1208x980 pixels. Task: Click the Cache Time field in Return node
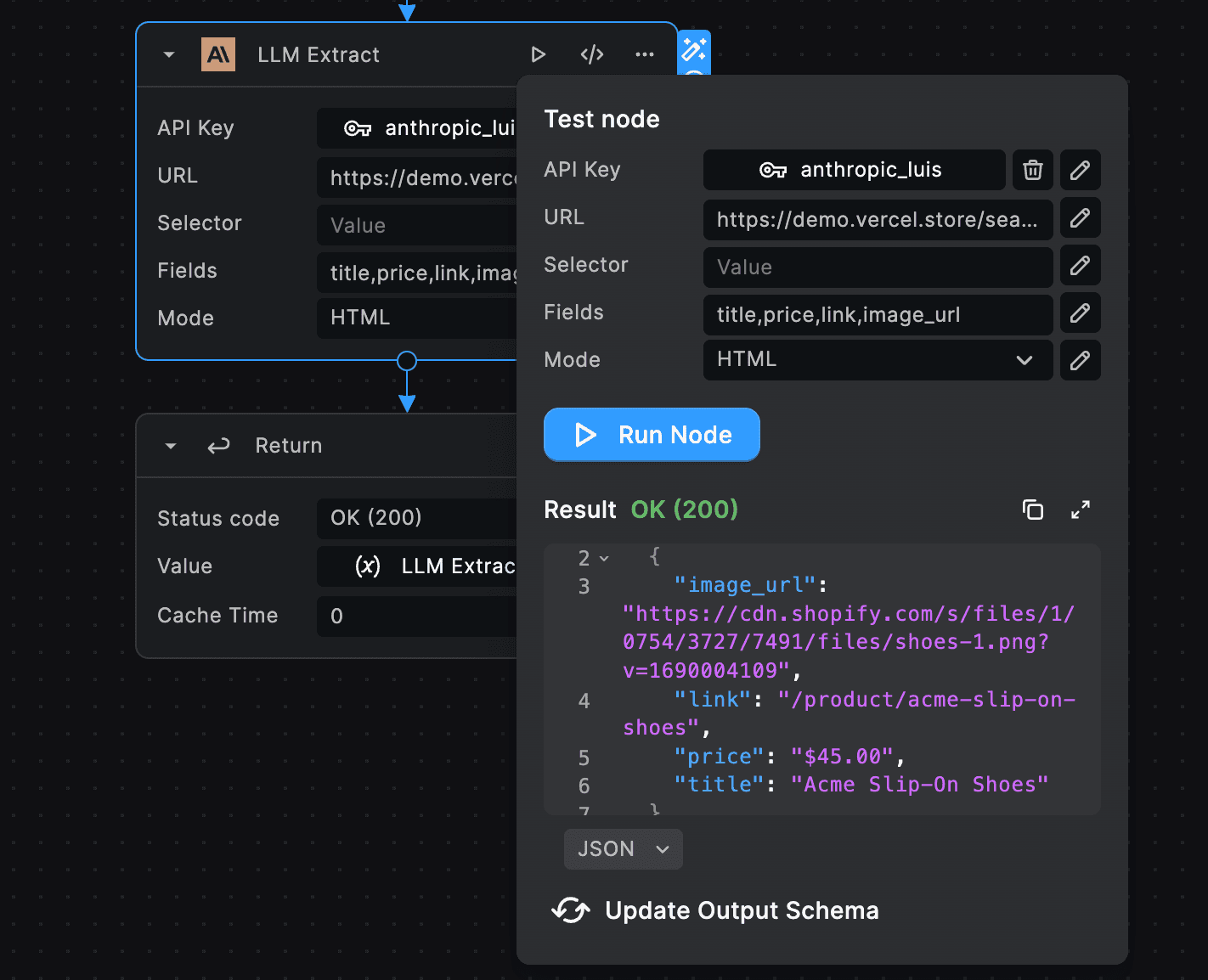click(416, 617)
